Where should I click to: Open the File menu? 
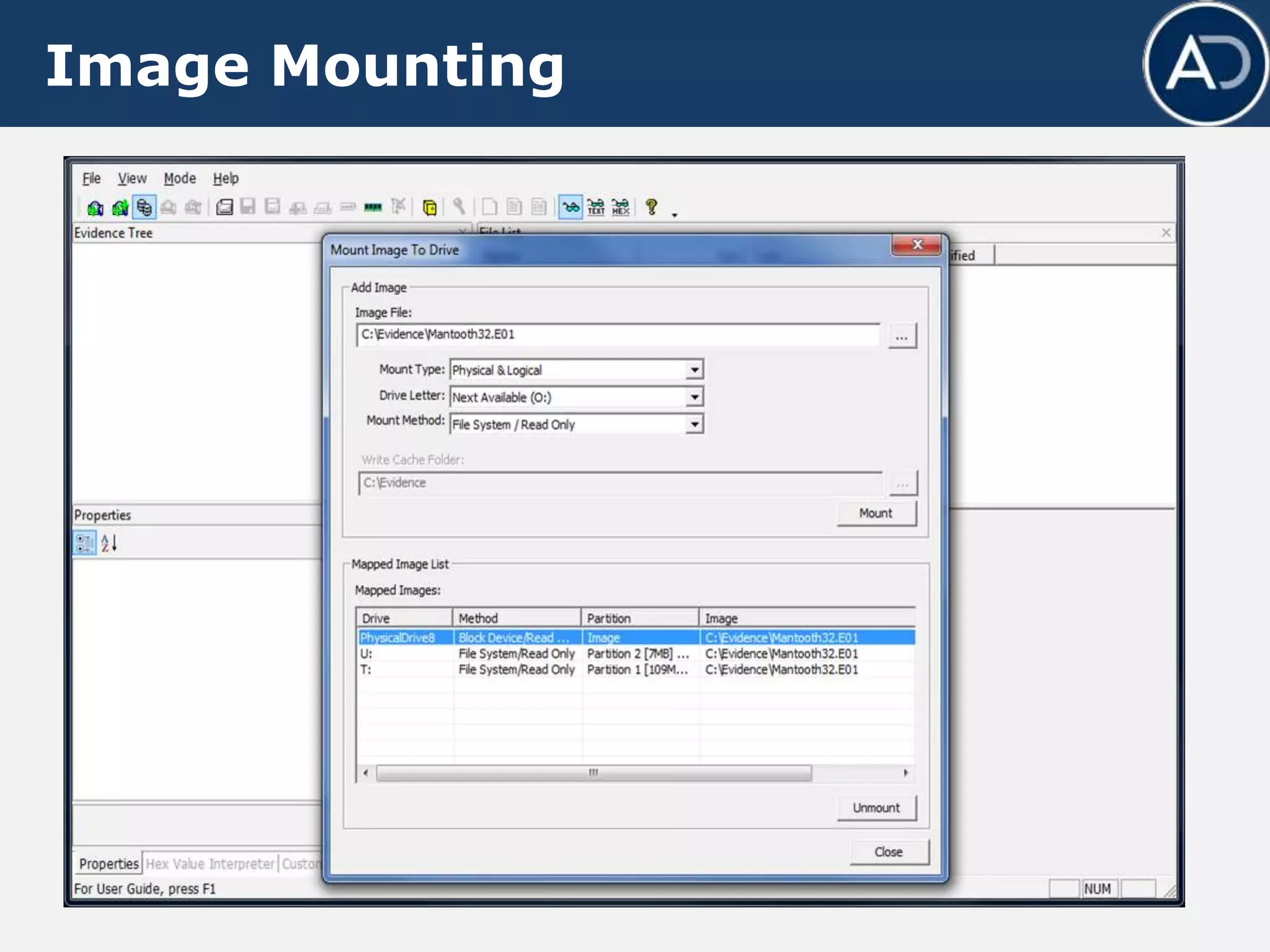point(91,178)
